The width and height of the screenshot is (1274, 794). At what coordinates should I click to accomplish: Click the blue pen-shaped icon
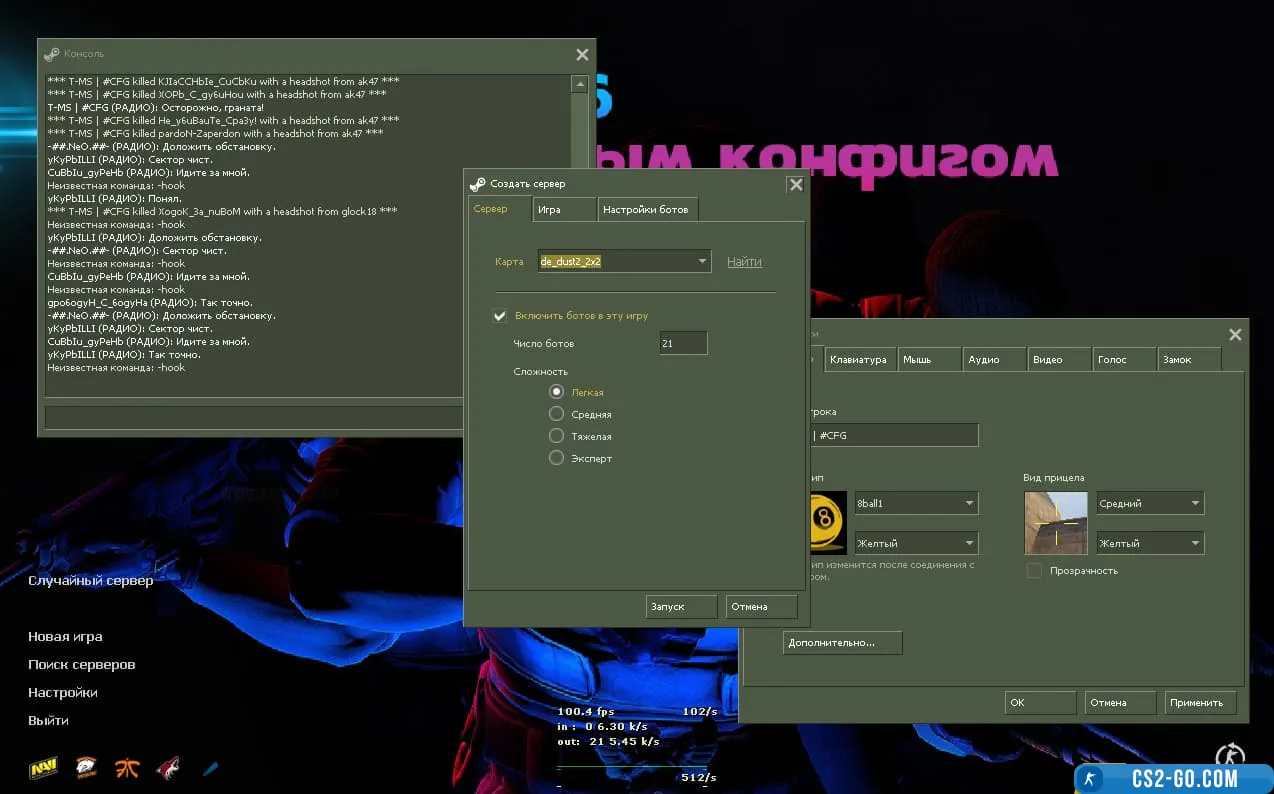(210, 768)
